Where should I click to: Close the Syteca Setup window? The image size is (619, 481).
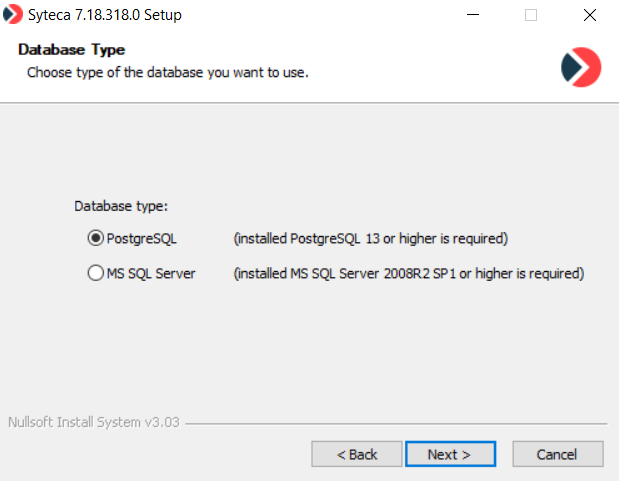589,16
